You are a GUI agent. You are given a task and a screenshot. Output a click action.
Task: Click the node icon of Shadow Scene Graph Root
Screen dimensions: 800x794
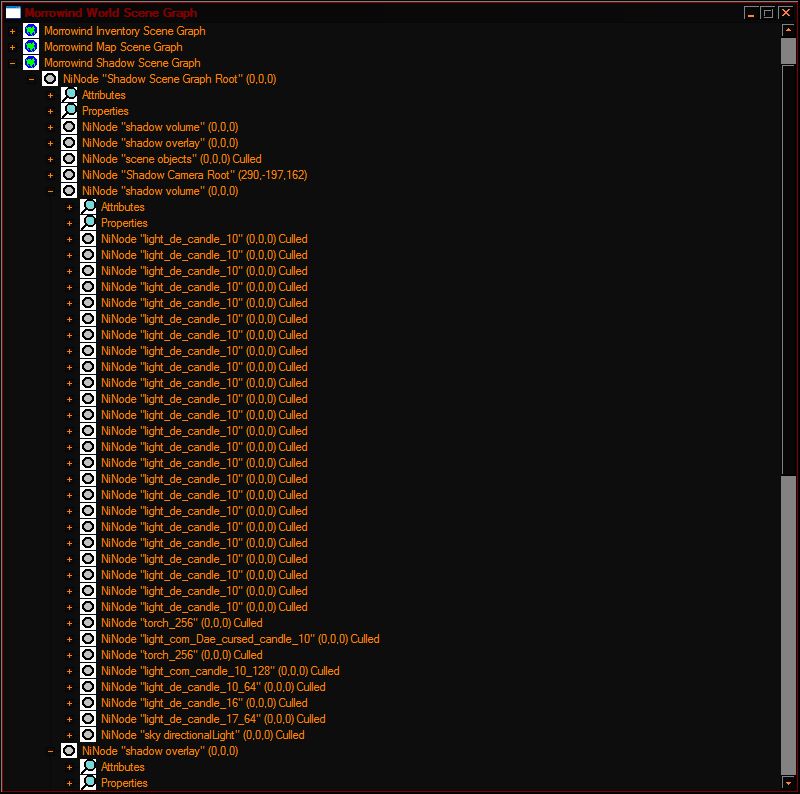(x=50, y=79)
